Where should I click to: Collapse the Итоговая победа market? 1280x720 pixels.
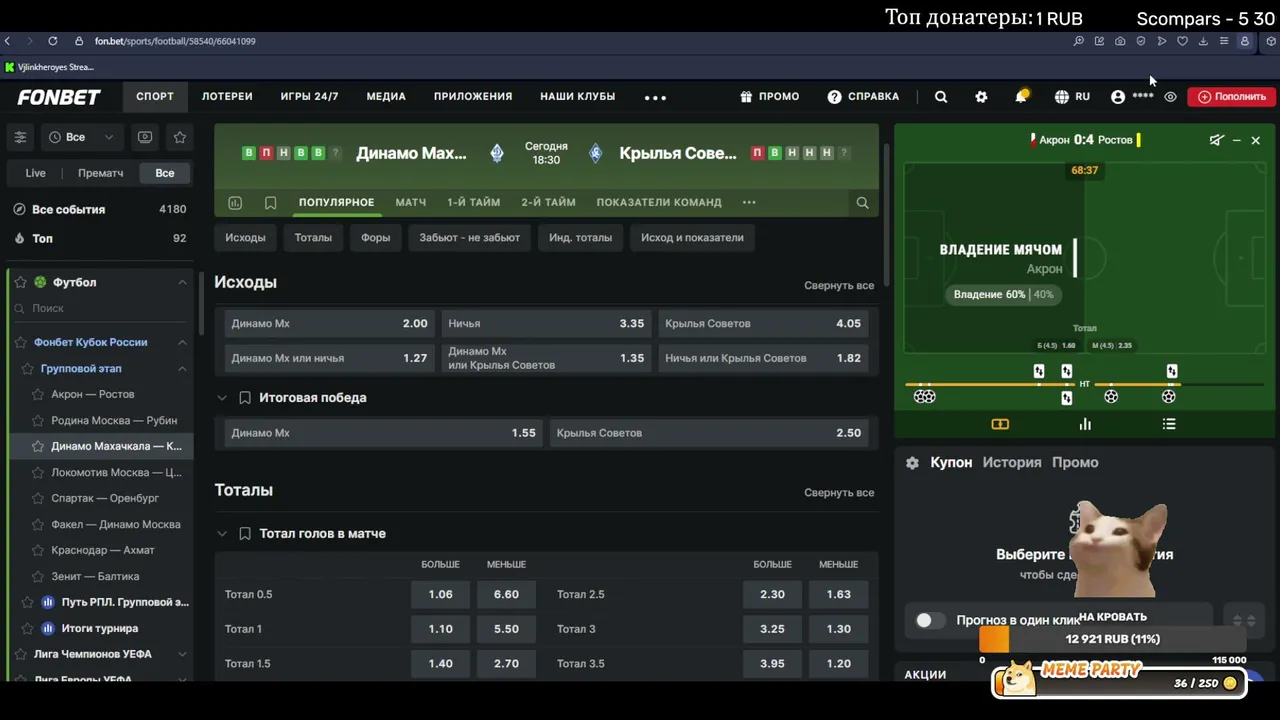coord(222,398)
